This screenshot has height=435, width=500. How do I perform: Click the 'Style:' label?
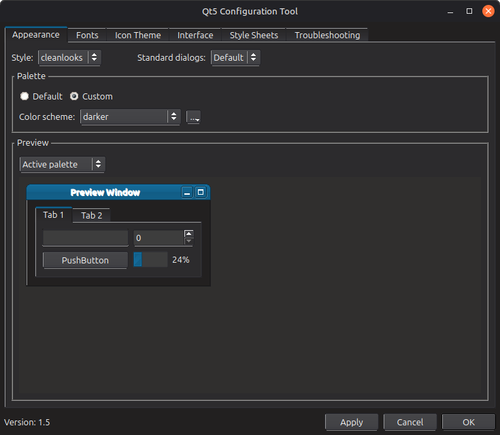[22, 58]
